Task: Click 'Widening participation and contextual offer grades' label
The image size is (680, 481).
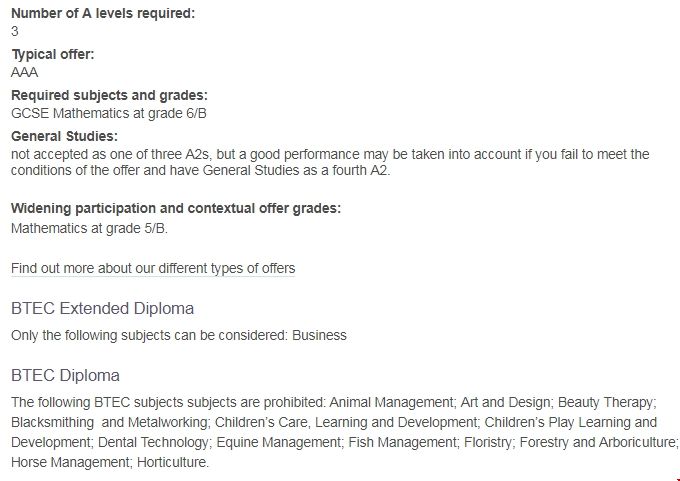Action: (175, 208)
